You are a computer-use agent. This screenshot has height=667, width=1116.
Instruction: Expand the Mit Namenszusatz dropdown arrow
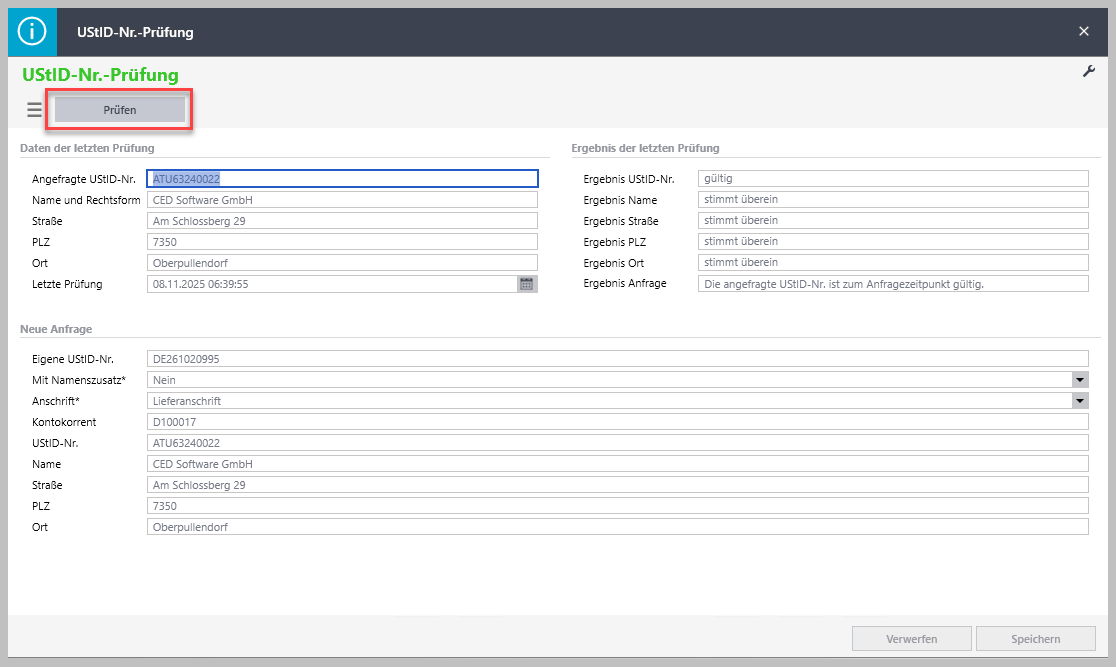point(1080,380)
